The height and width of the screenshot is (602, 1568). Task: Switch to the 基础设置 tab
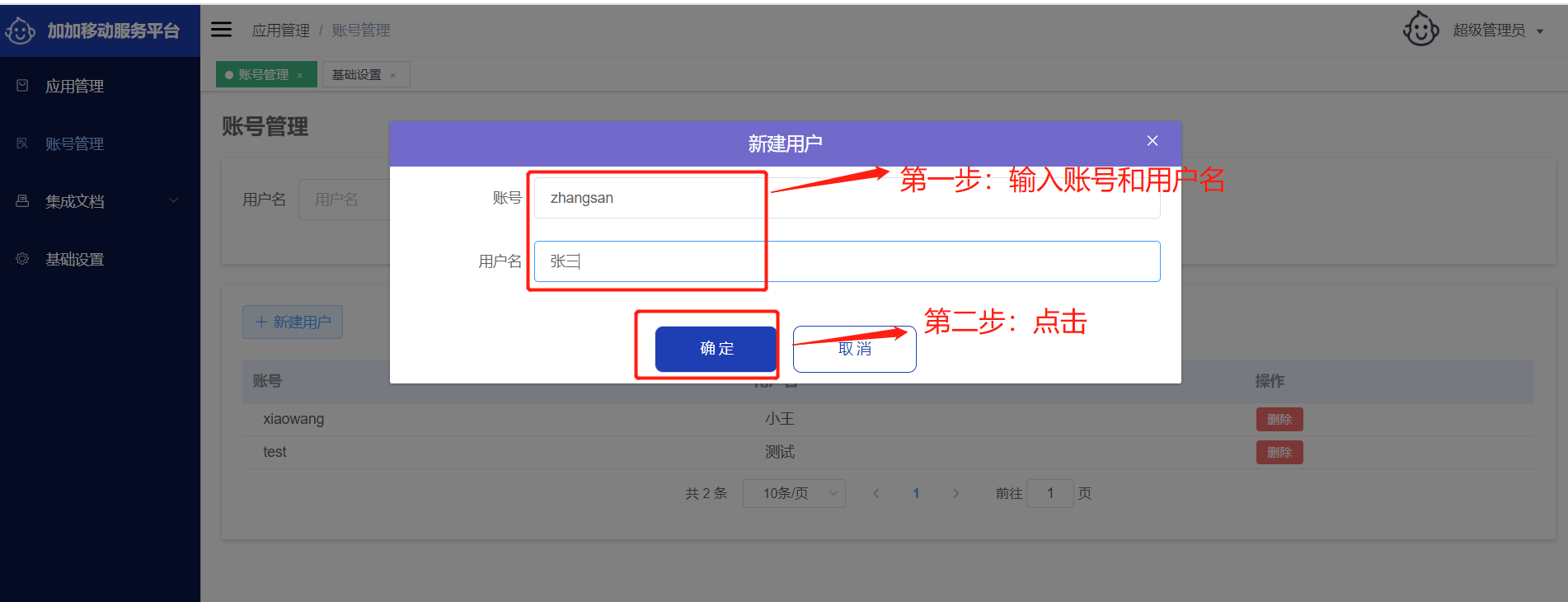pos(357,75)
